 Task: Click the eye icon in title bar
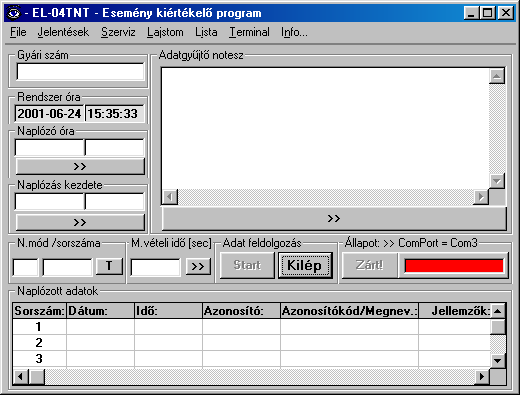pos(14,13)
